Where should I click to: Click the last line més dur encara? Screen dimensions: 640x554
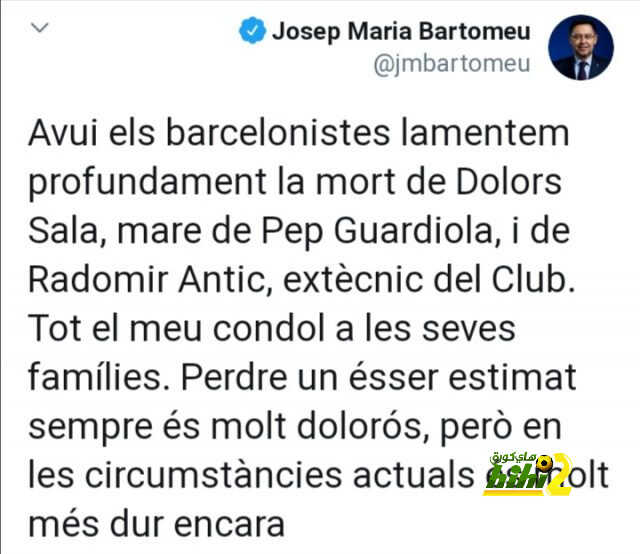pos(156,525)
